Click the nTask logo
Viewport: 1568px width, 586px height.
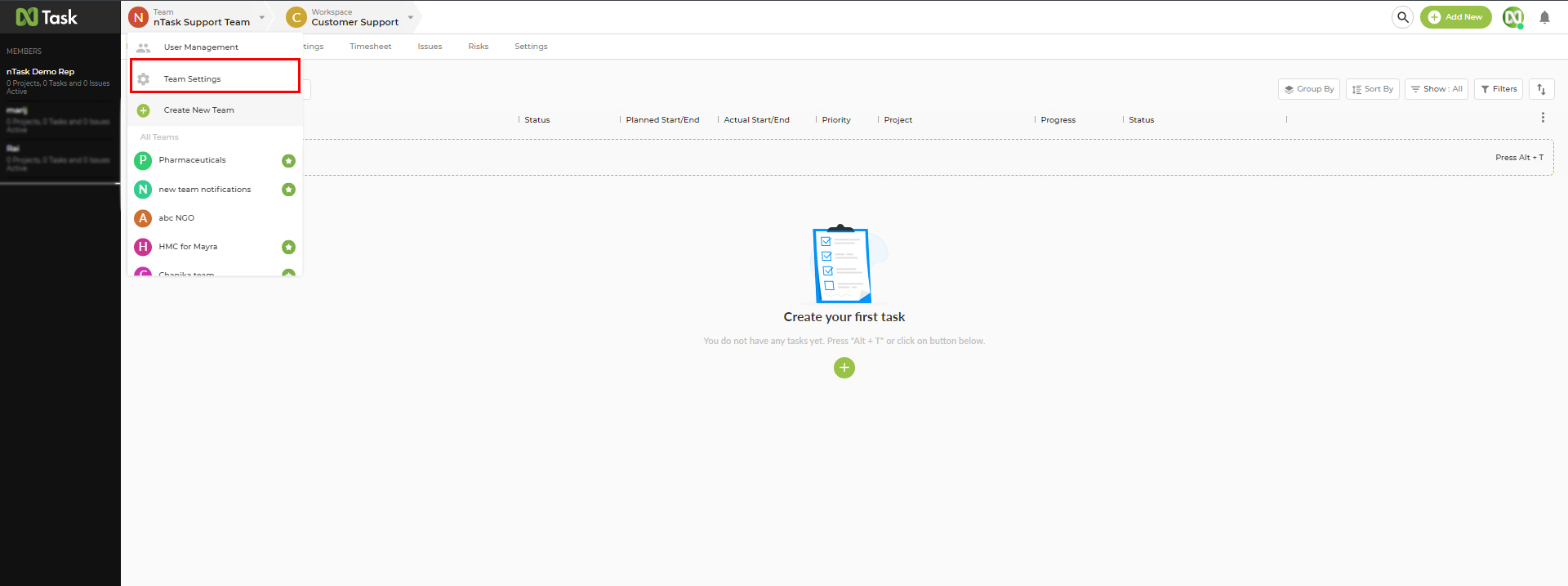(x=47, y=17)
